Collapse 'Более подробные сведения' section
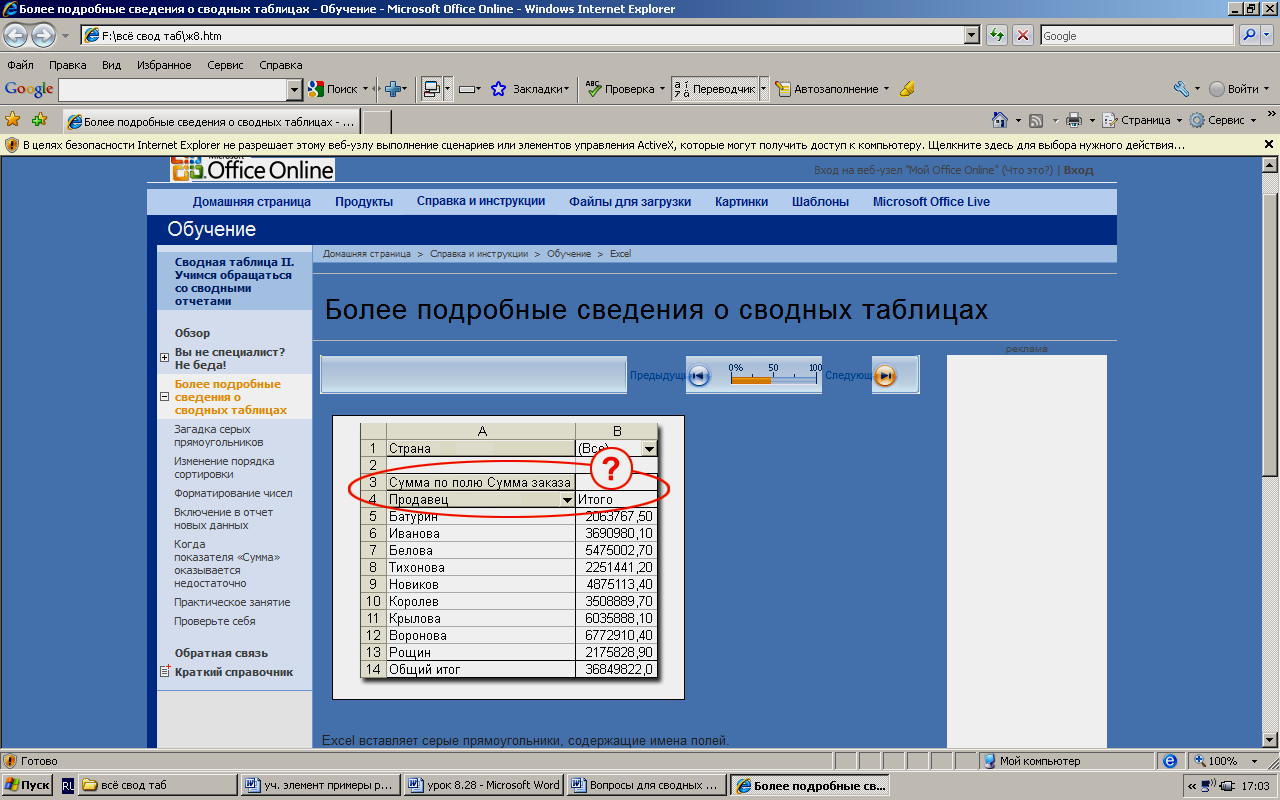The image size is (1280, 800). point(165,397)
